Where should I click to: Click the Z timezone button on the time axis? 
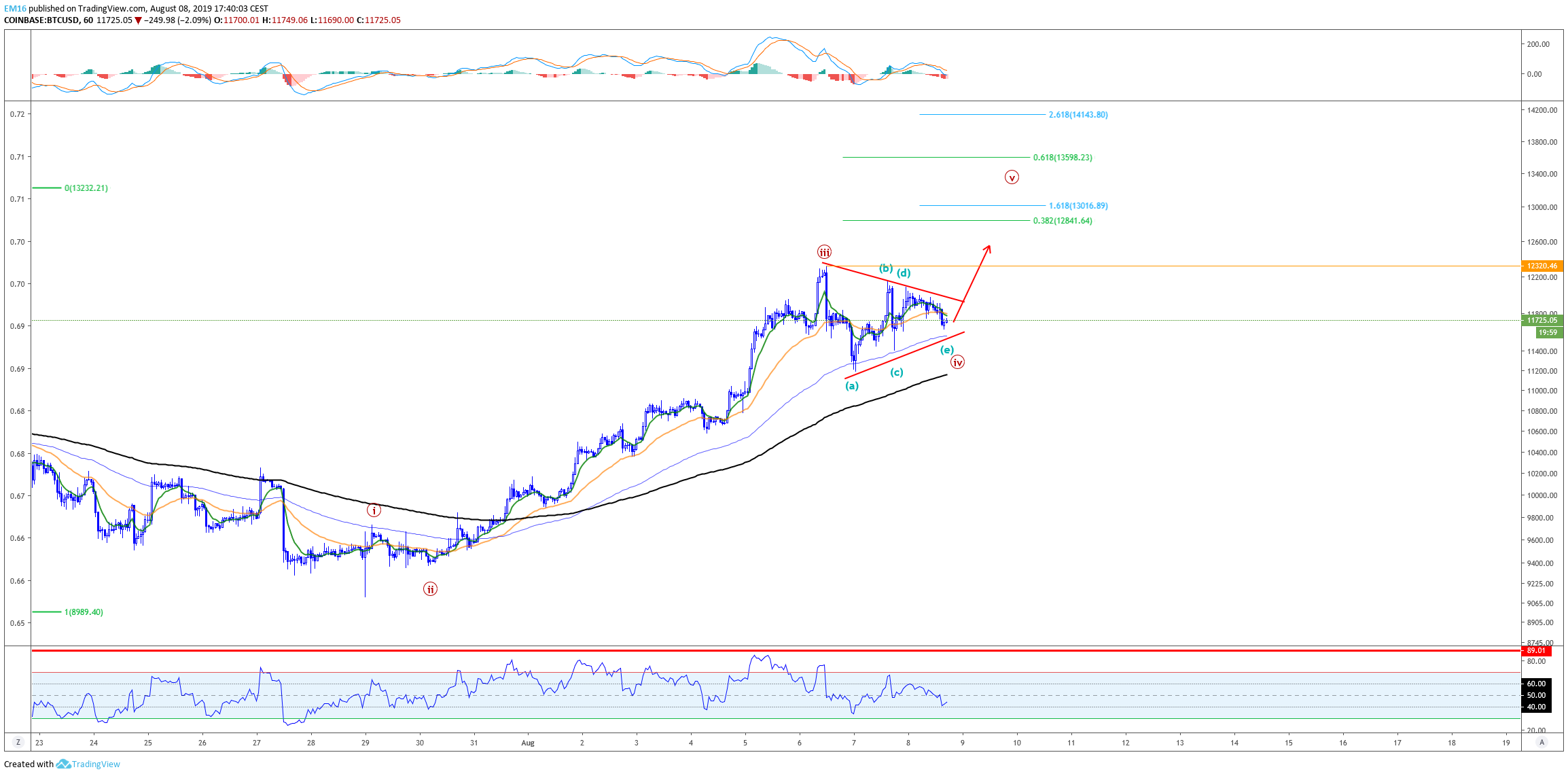click(x=18, y=742)
